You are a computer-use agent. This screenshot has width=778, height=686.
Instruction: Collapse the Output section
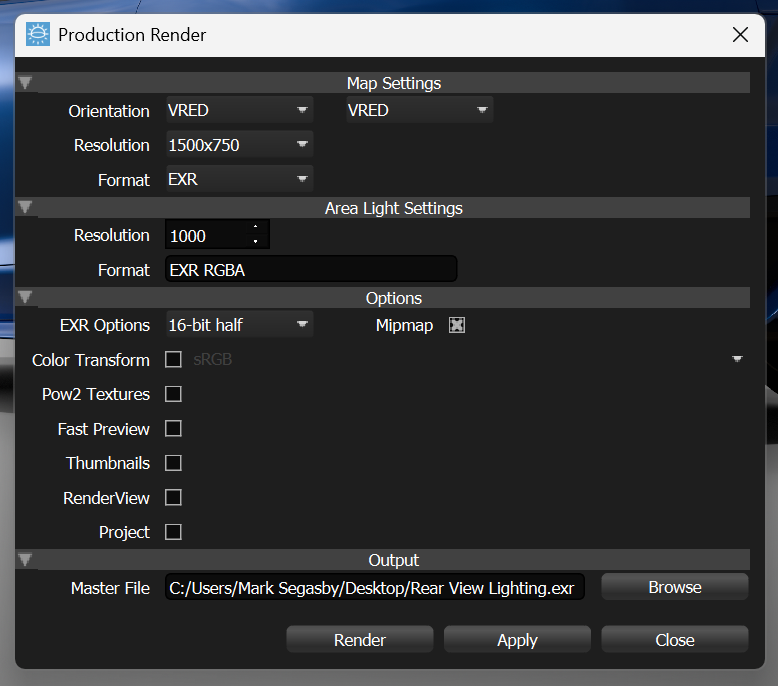(25, 560)
